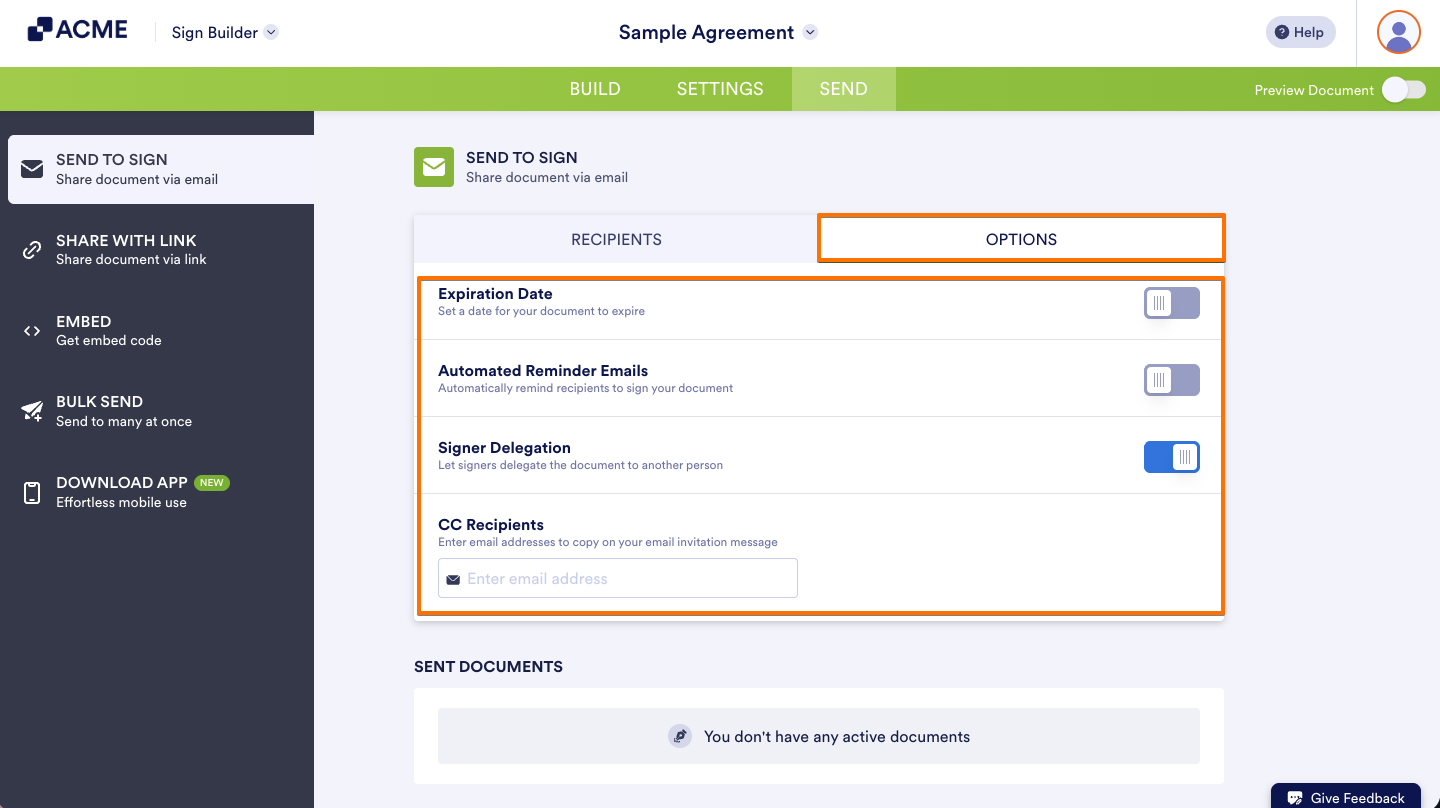The image size is (1440, 808).
Task: Click the NEW badge next to Download App
Action: tap(211, 482)
